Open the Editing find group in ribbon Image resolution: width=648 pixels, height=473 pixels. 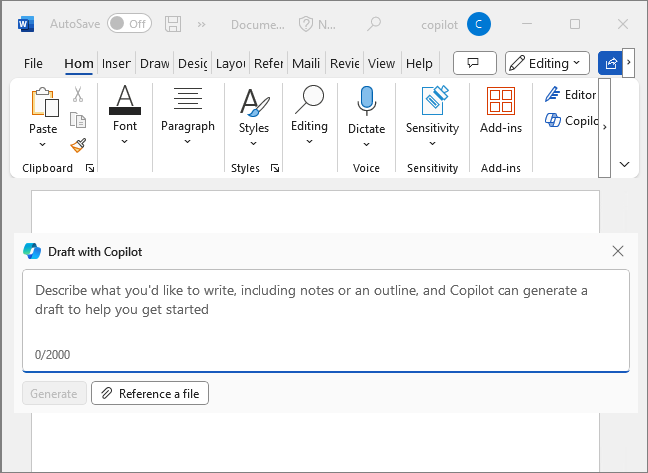(x=309, y=115)
